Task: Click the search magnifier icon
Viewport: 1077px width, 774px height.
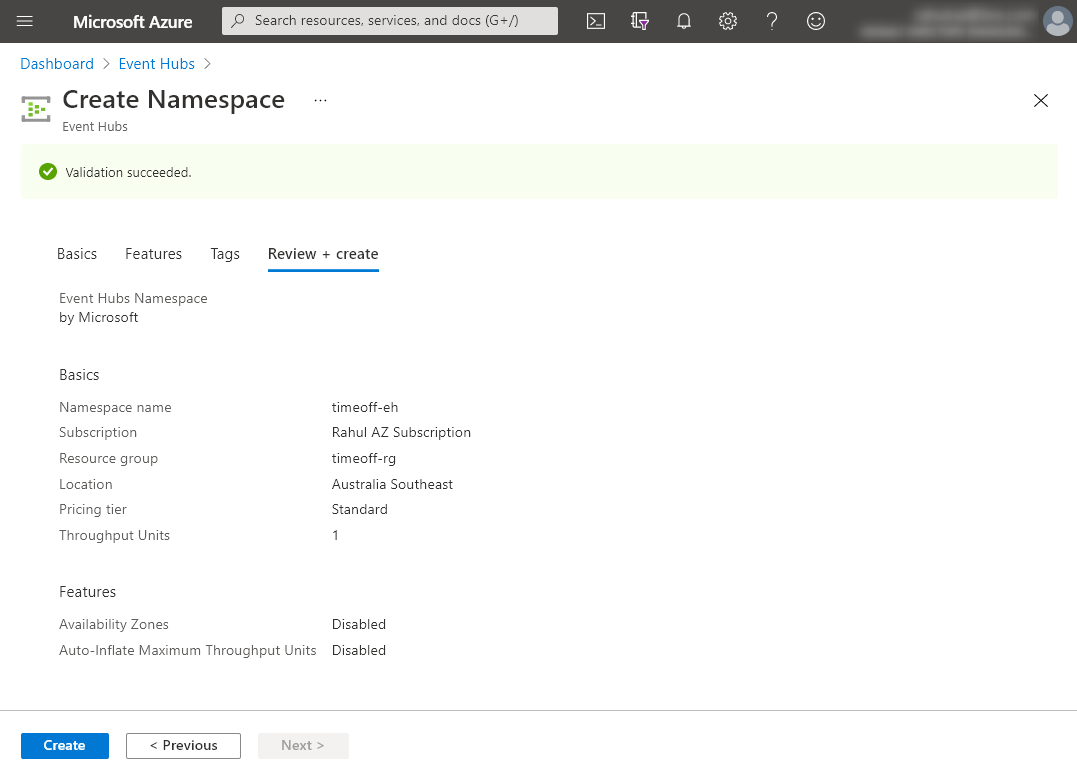Action: point(238,21)
